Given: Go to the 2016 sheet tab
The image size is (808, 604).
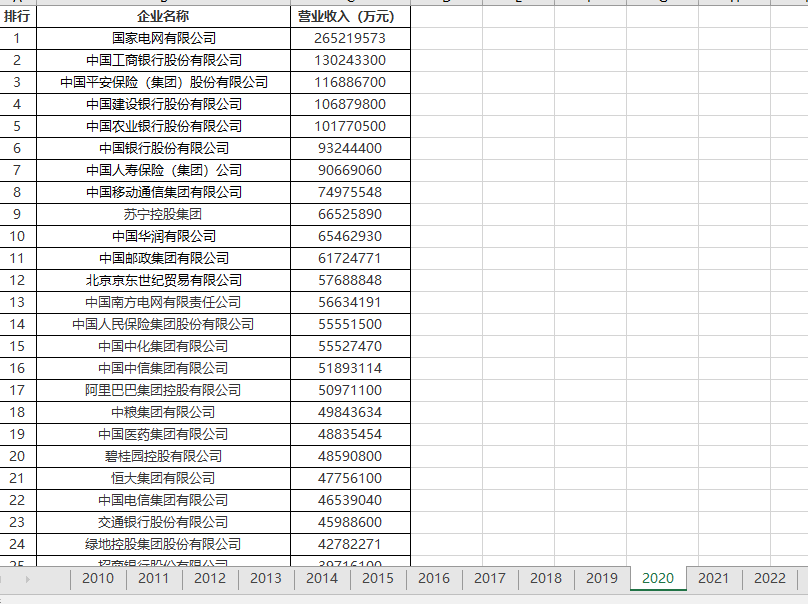Looking at the screenshot, I should click(434, 578).
